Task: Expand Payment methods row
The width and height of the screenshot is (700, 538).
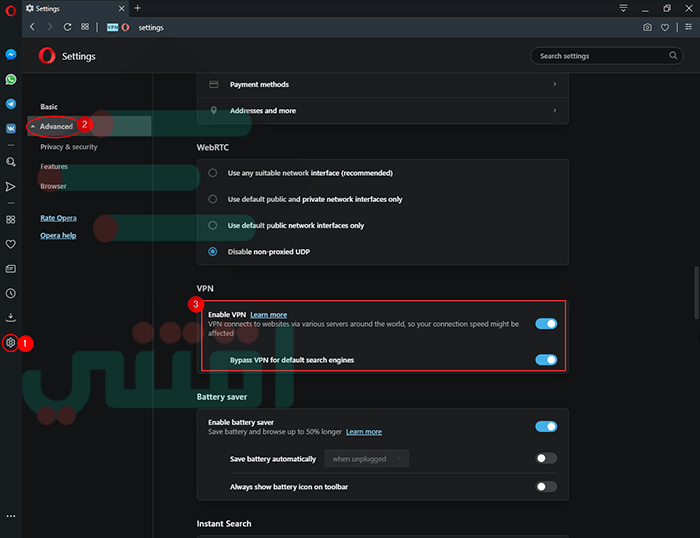Action: [x=383, y=84]
